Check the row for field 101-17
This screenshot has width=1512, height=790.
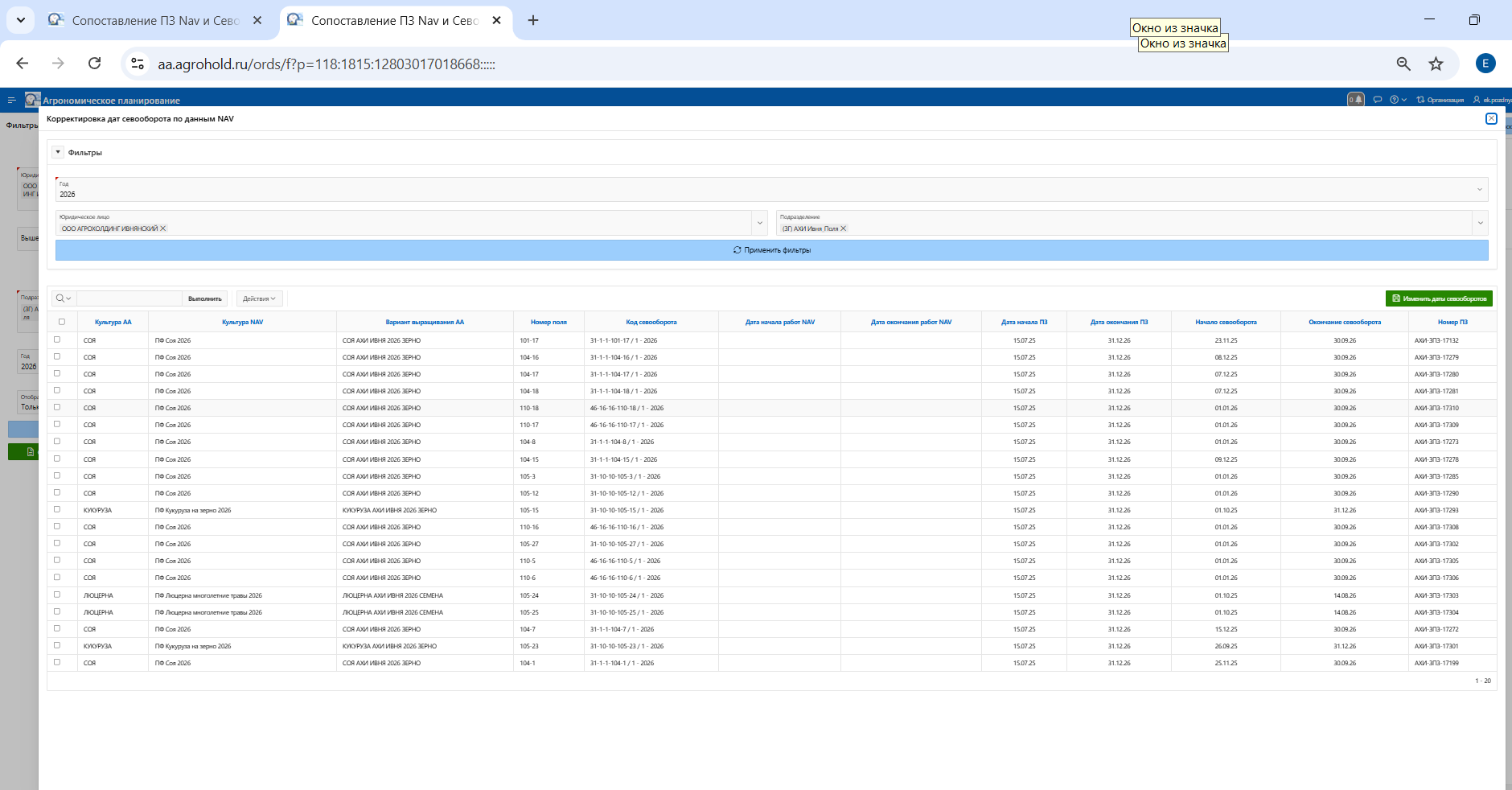57,339
